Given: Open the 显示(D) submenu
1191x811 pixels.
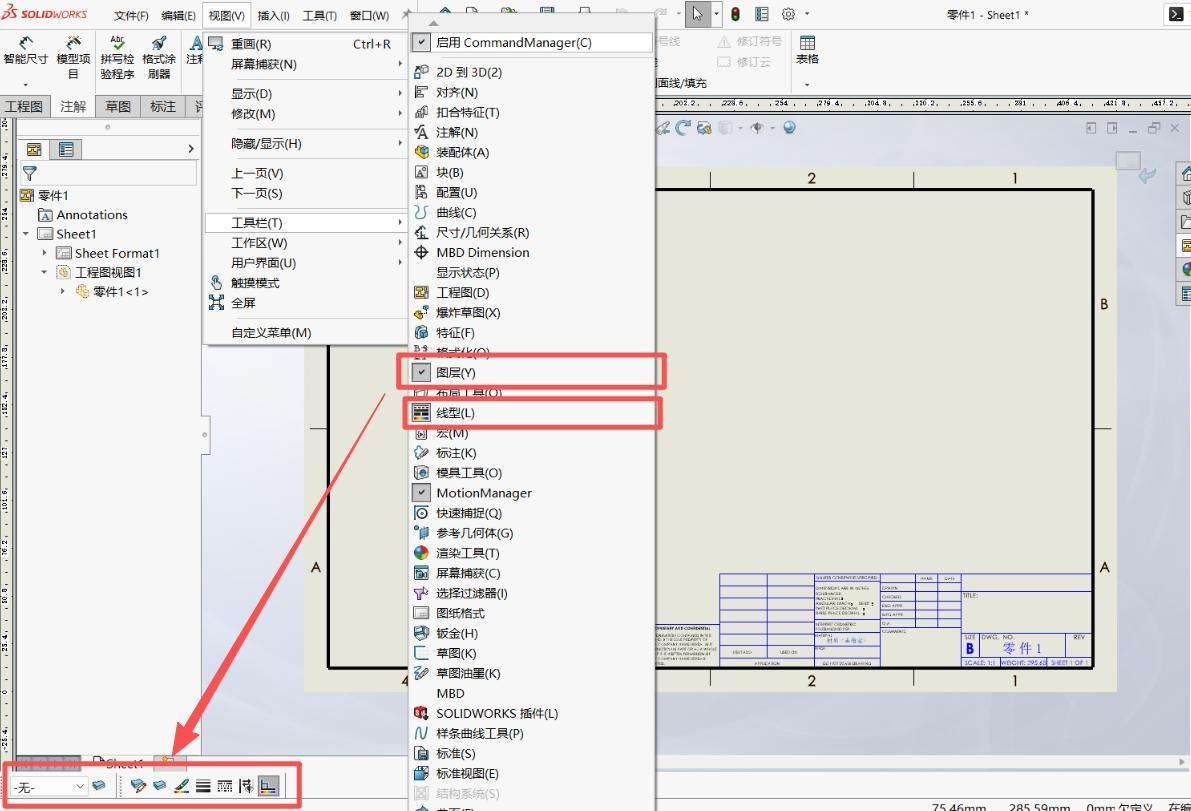Looking at the screenshot, I should point(305,93).
